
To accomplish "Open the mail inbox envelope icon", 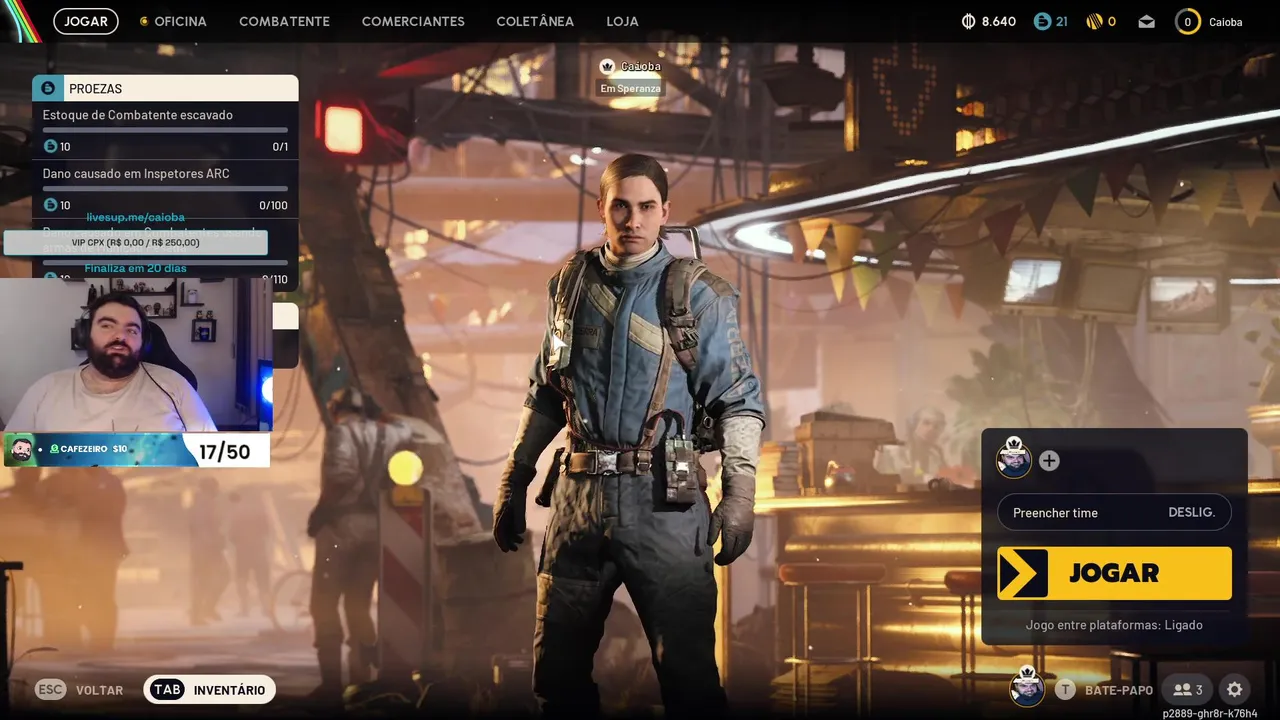I will pos(1146,21).
